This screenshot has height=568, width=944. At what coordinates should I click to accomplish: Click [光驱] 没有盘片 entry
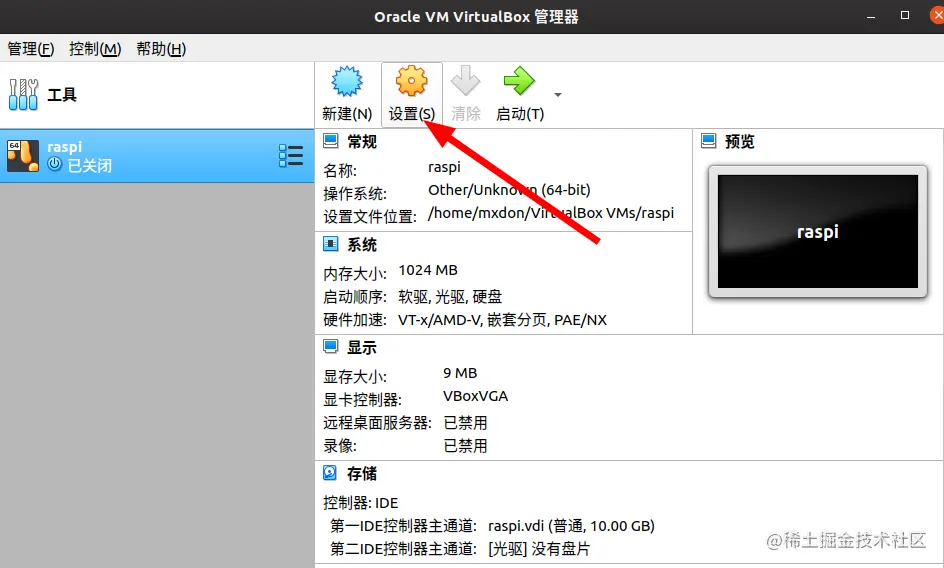point(539,549)
